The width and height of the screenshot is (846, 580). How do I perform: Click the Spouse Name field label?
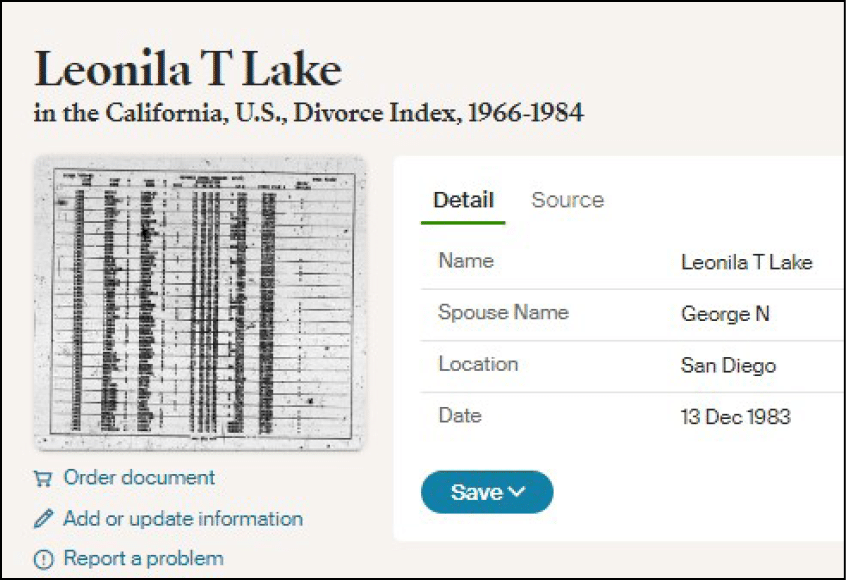[503, 312]
